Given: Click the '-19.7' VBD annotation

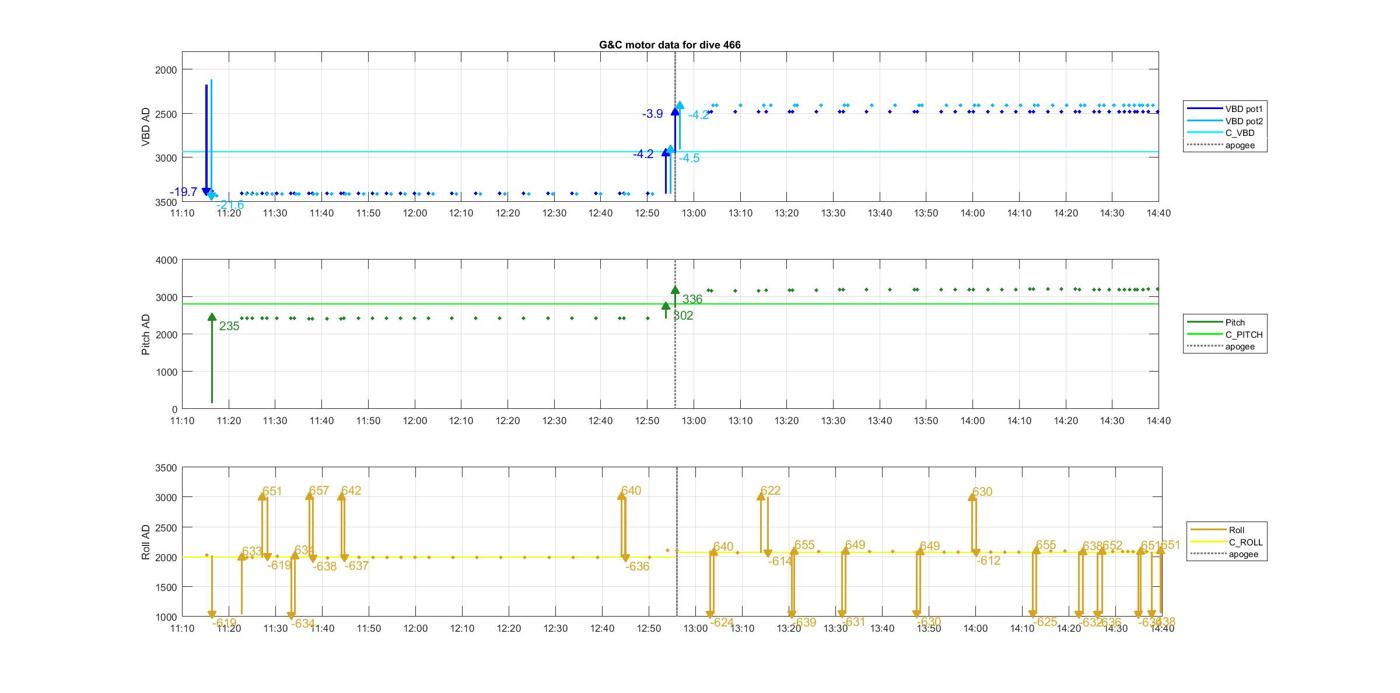Looking at the screenshot, I should coord(184,192).
